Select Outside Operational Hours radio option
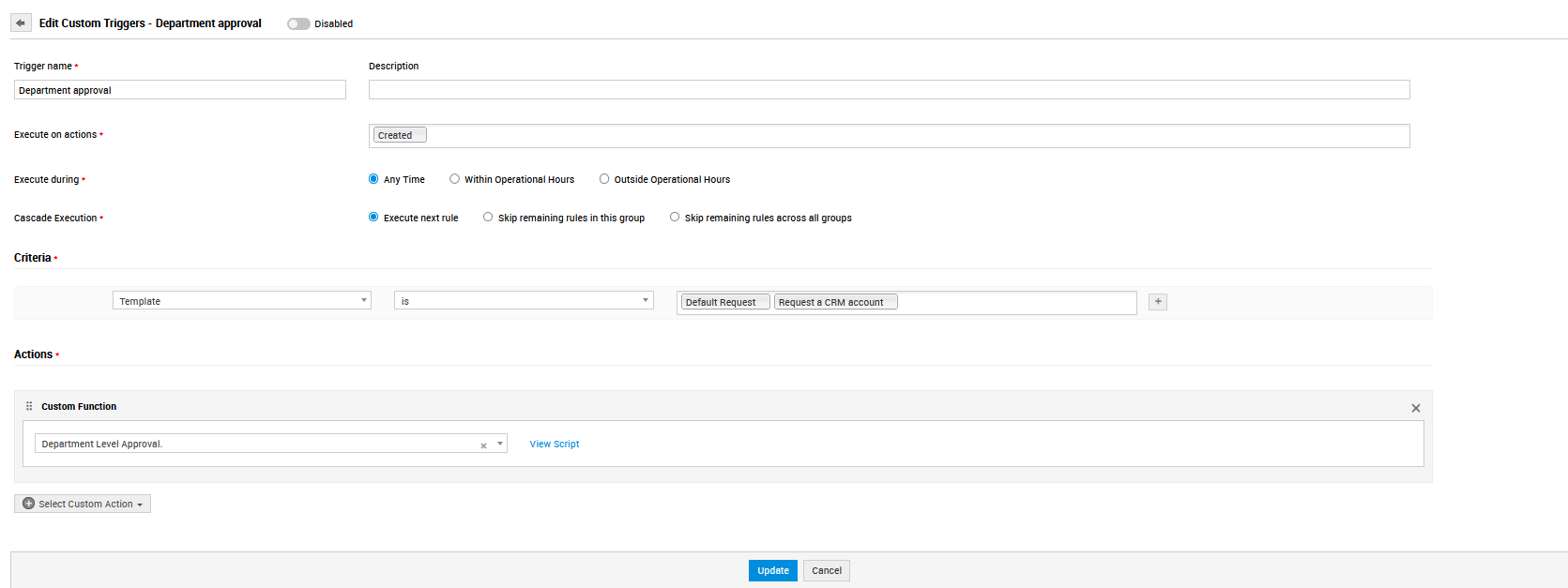Screen dimensions: 1568x588 [604, 179]
